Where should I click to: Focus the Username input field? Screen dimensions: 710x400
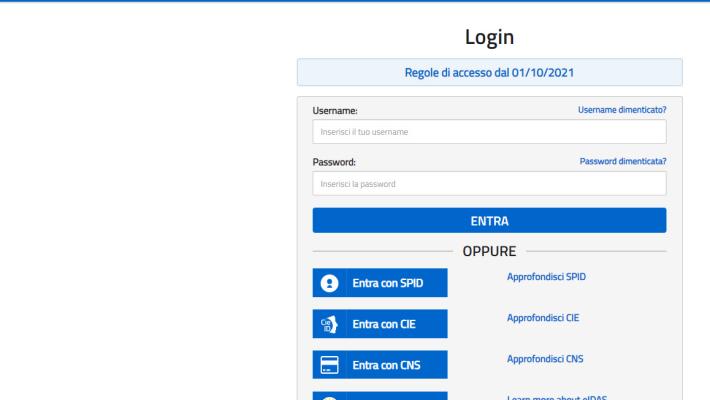click(x=489, y=131)
